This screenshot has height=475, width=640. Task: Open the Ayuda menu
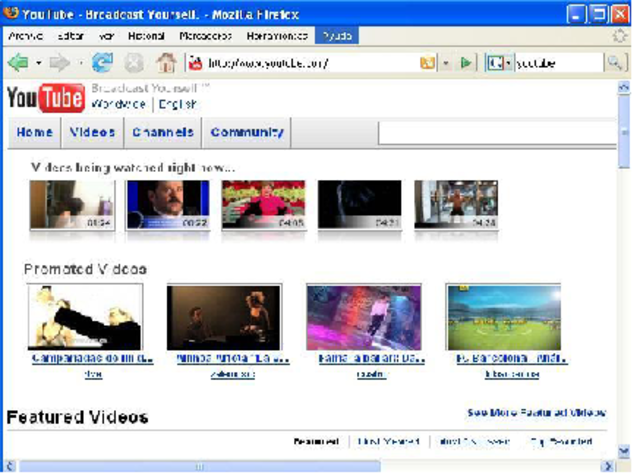pos(337,36)
